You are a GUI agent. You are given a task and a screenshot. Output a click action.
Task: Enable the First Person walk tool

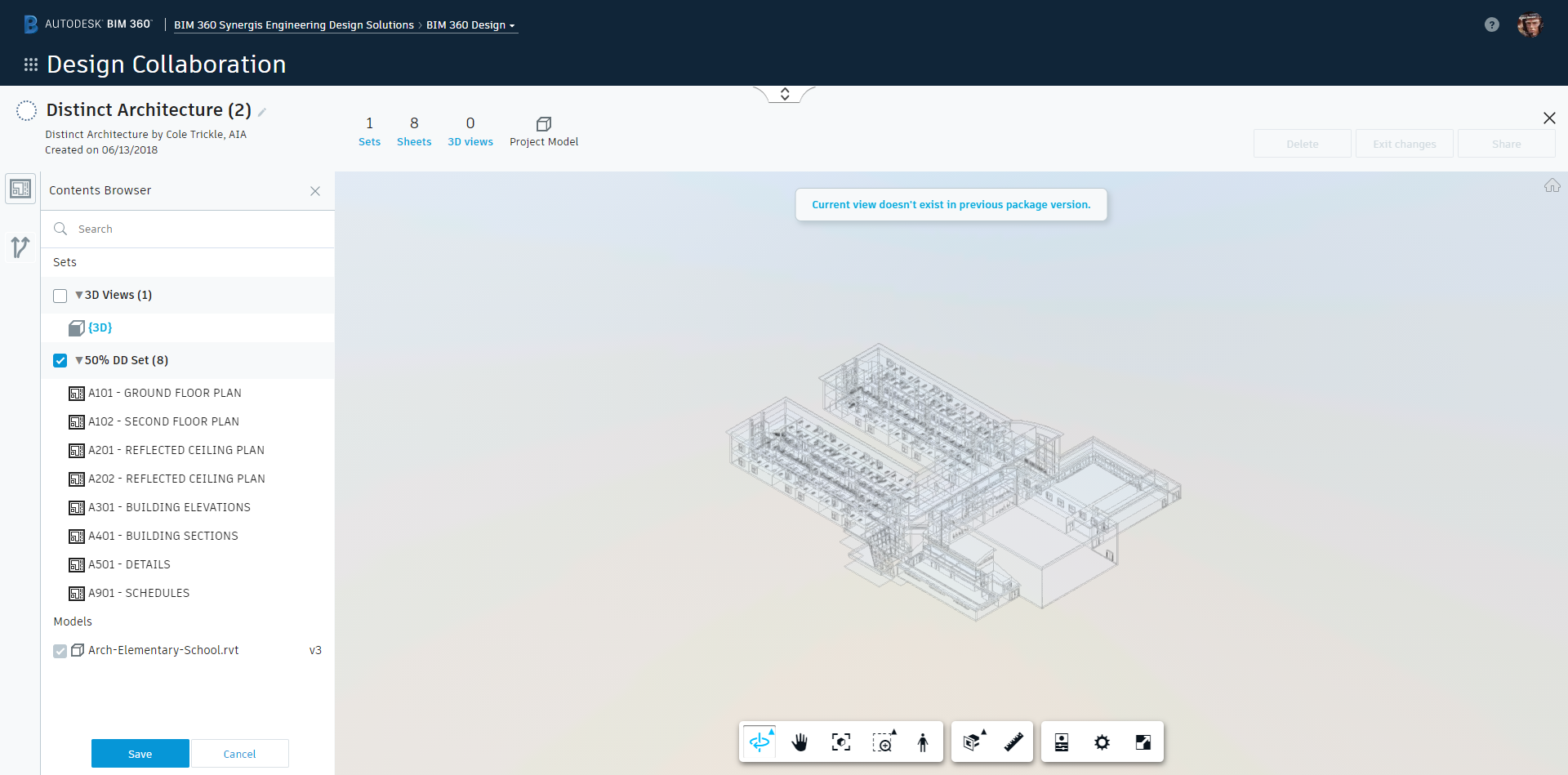point(923,742)
